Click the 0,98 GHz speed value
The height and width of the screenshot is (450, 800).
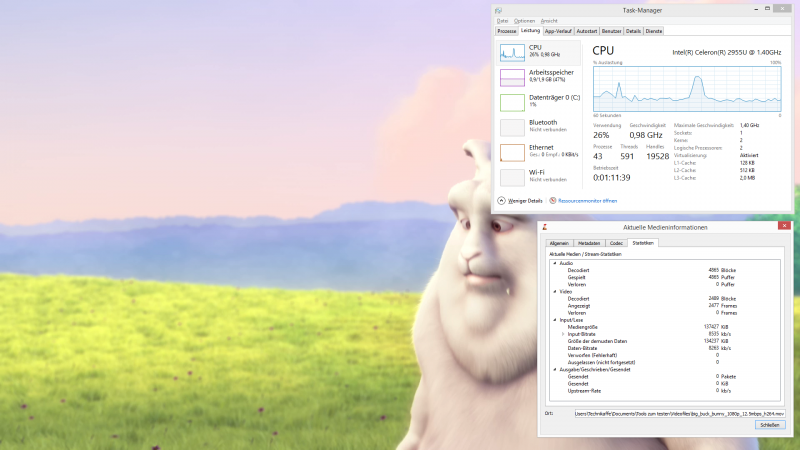pyautogui.click(x=645, y=135)
